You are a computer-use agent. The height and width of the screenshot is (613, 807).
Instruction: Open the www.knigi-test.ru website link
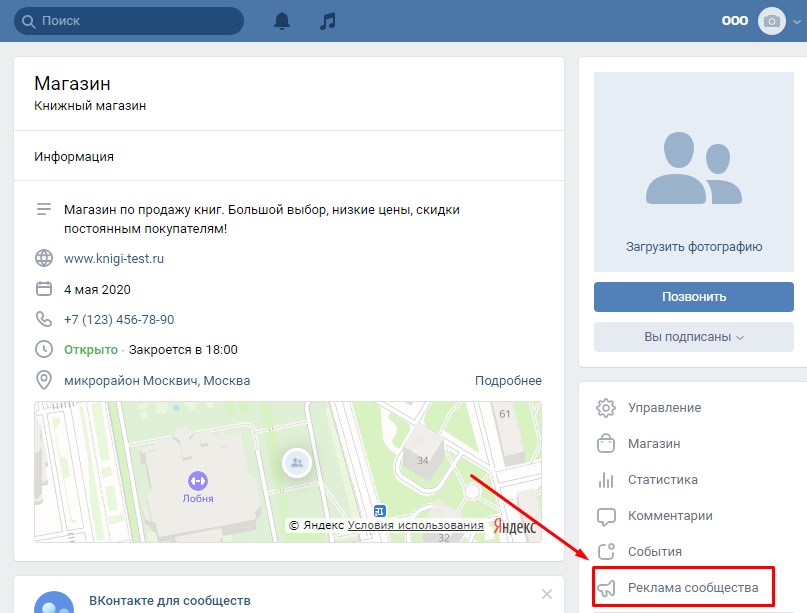tap(113, 258)
